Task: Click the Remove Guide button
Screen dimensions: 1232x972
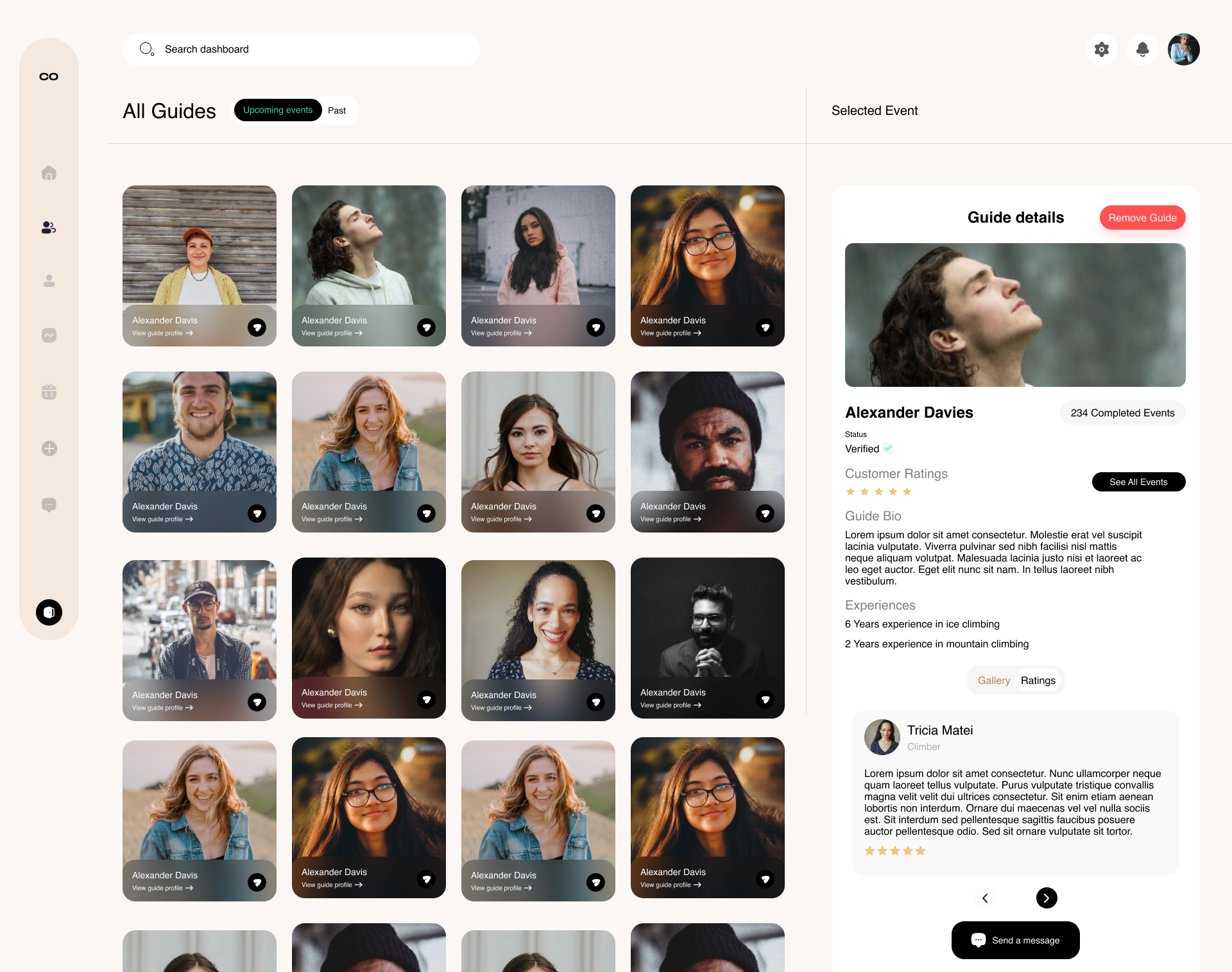Action: 1142,218
